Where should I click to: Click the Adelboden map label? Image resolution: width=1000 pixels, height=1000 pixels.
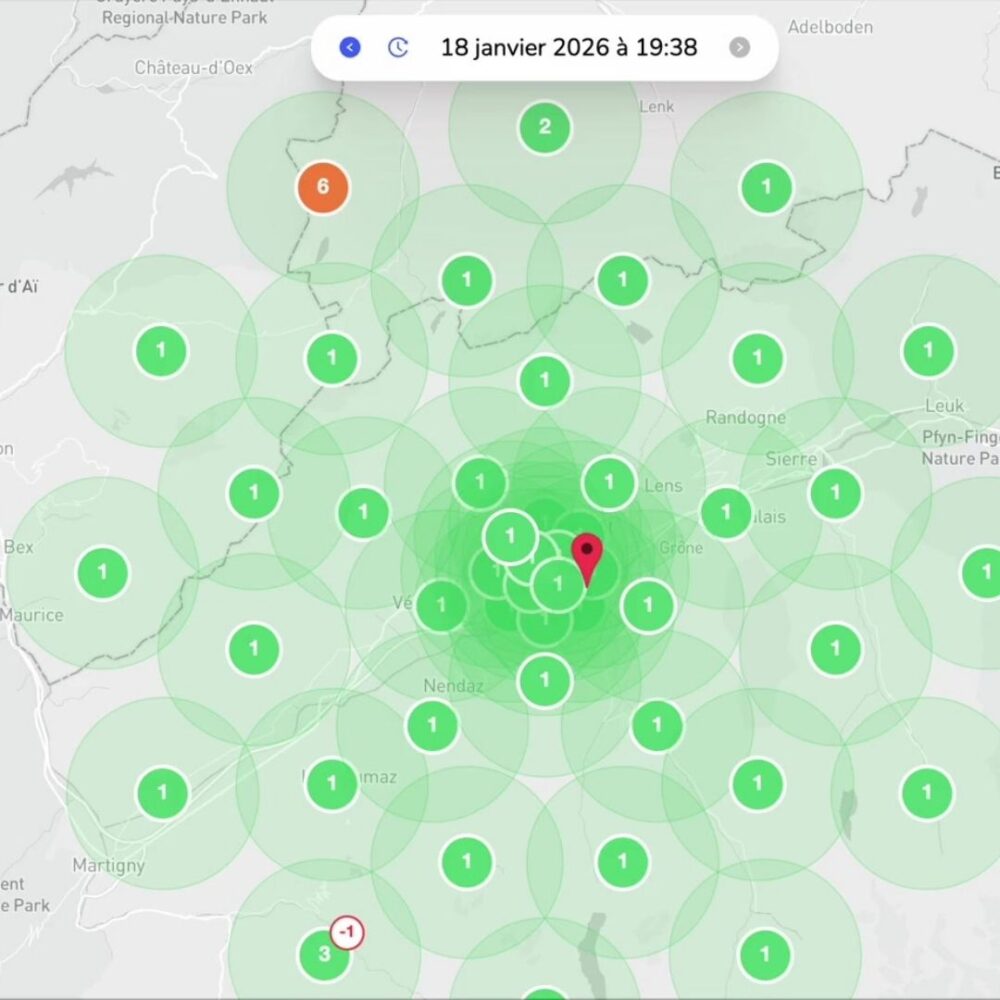point(830,27)
